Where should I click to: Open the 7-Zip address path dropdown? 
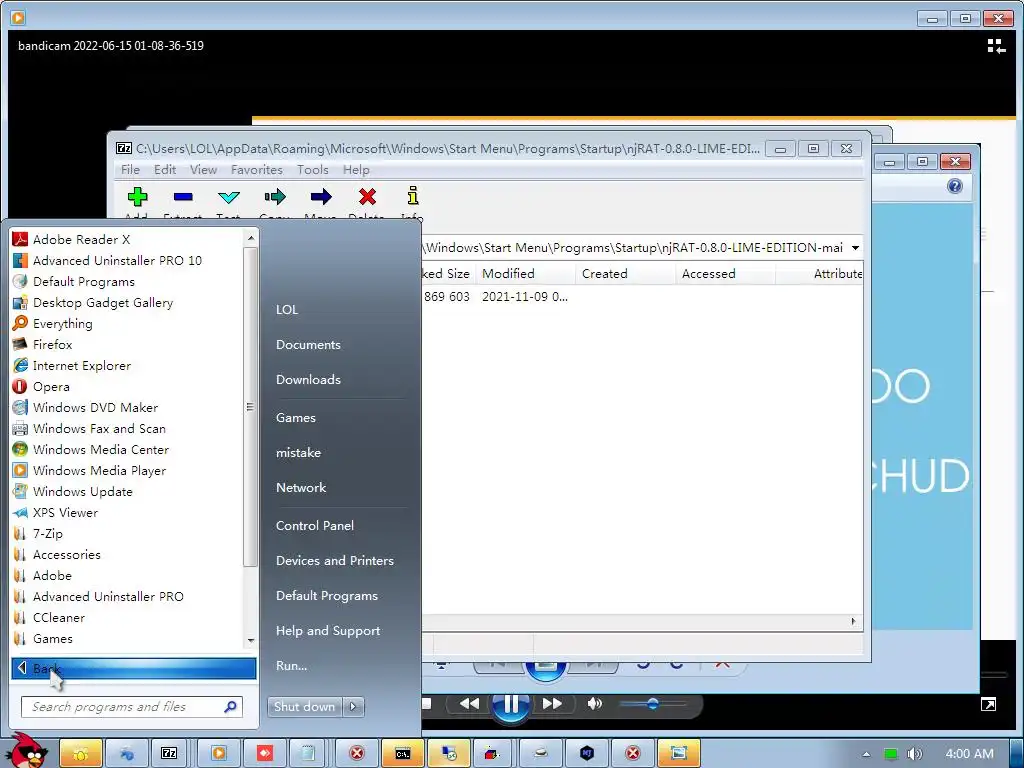855,248
